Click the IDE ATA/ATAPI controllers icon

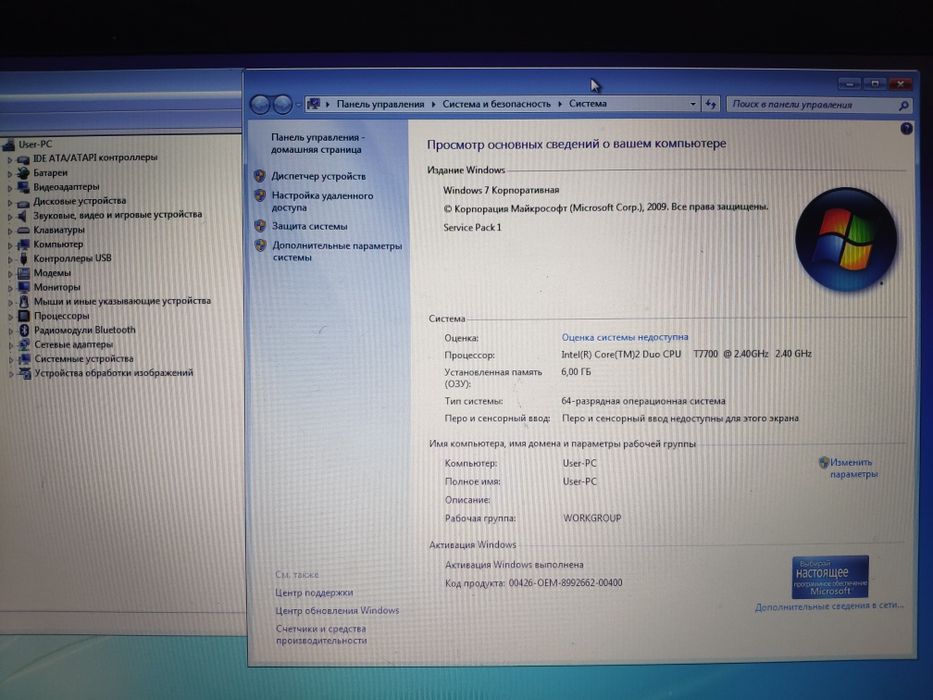23,159
